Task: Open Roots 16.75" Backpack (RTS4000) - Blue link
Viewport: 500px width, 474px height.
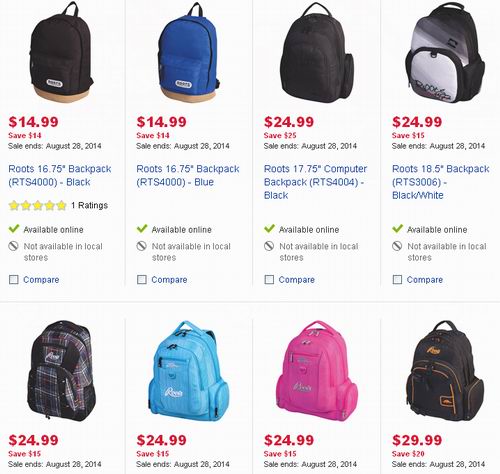Action: pos(188,175)
